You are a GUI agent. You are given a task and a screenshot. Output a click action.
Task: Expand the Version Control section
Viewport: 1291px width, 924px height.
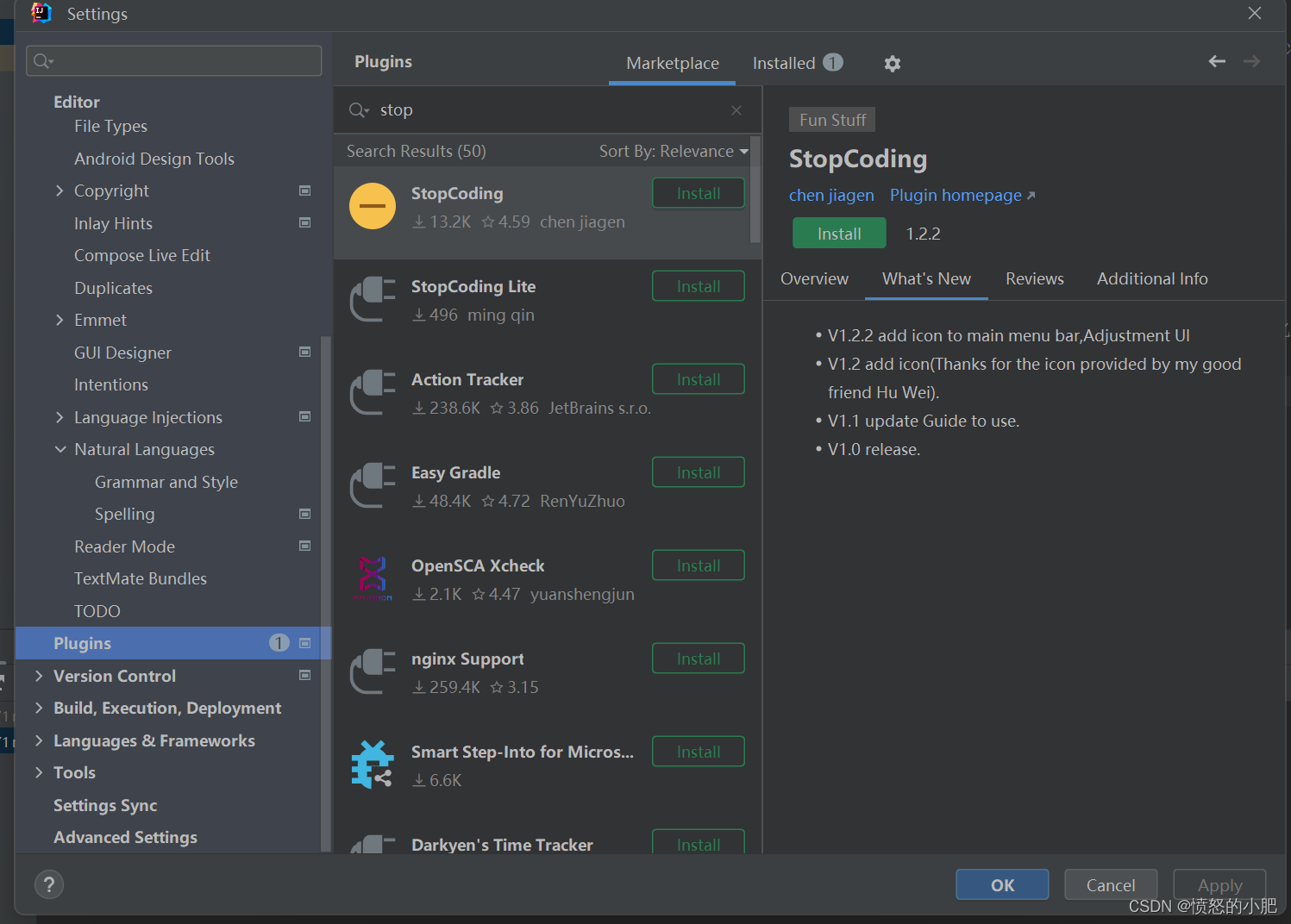(39, 676)
